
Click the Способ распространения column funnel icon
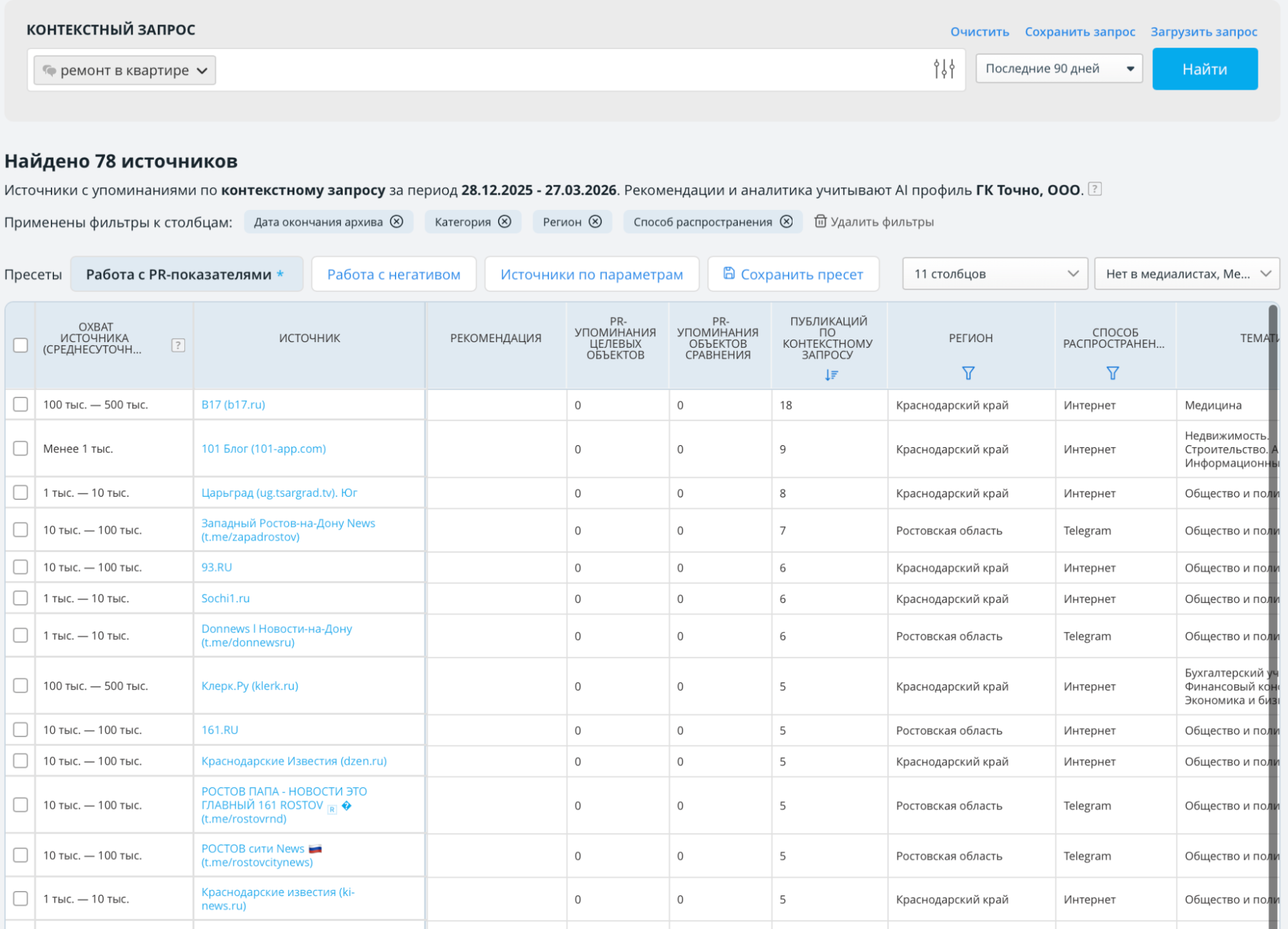pos(1112,373)
